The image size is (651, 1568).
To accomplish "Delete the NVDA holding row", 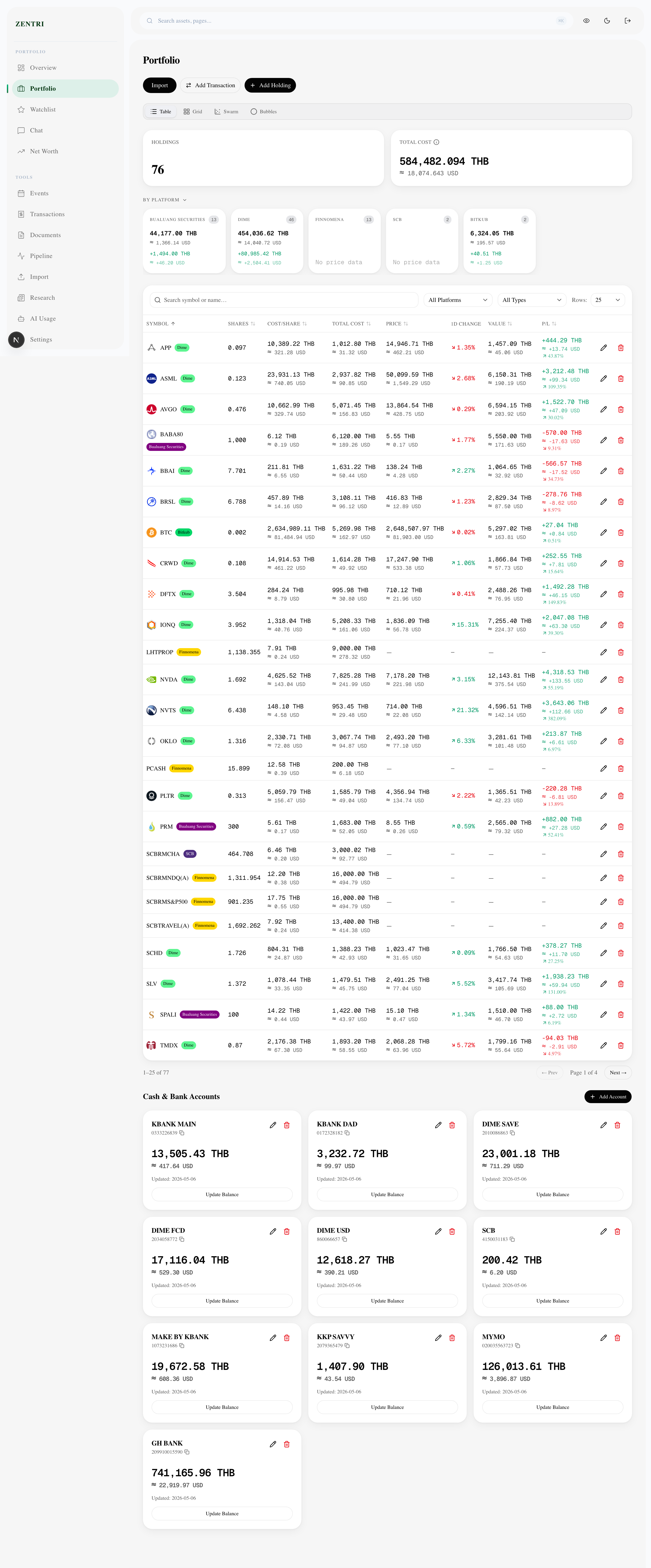I will point(621,680).
